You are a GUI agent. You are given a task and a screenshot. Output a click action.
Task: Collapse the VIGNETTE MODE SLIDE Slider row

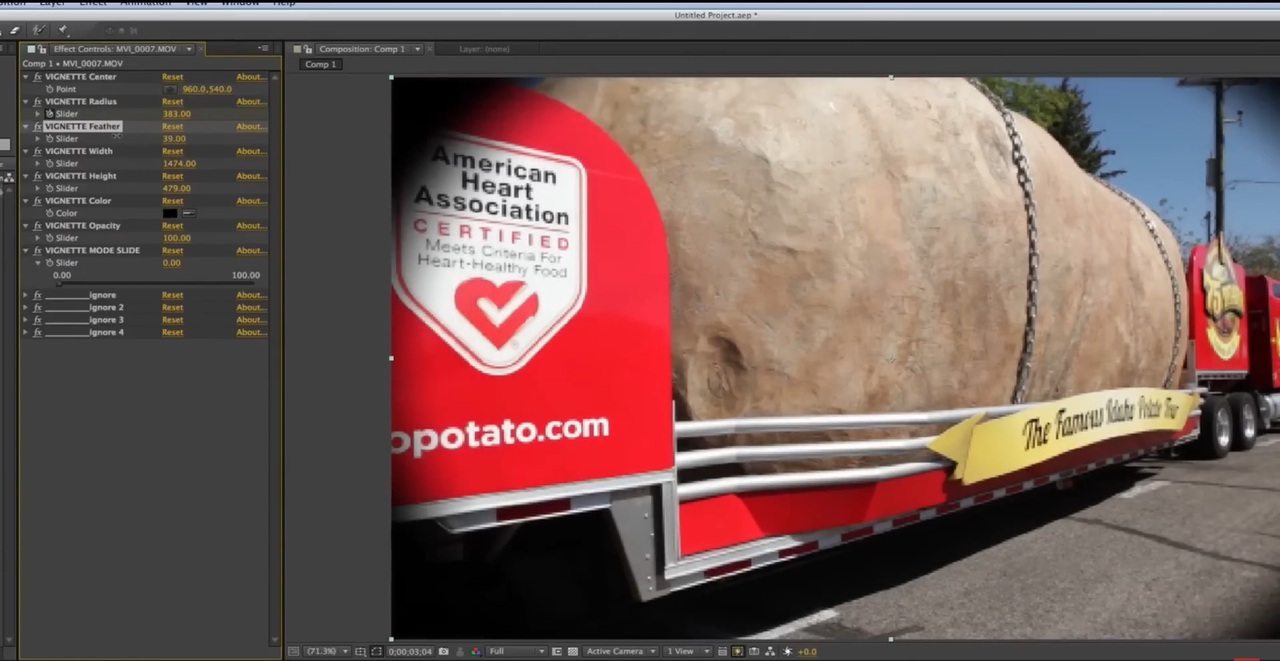pyautogui.click(x=38, y=263)
